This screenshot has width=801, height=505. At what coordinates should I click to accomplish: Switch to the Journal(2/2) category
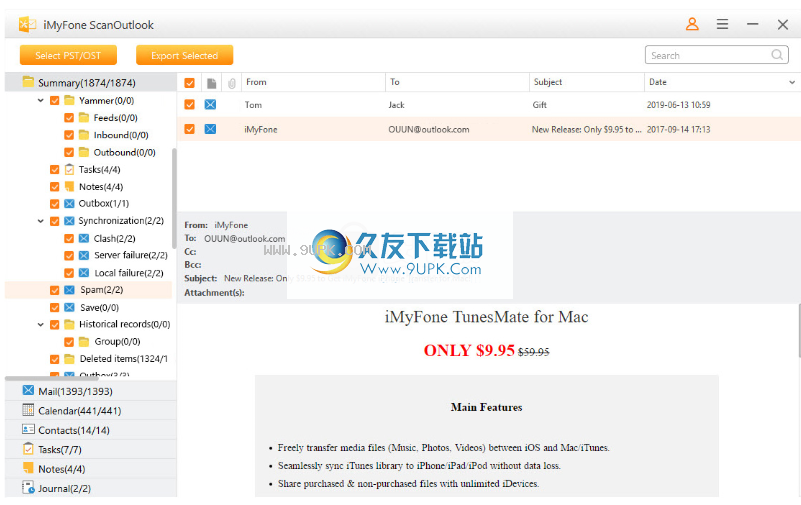[x=90, y=488]
